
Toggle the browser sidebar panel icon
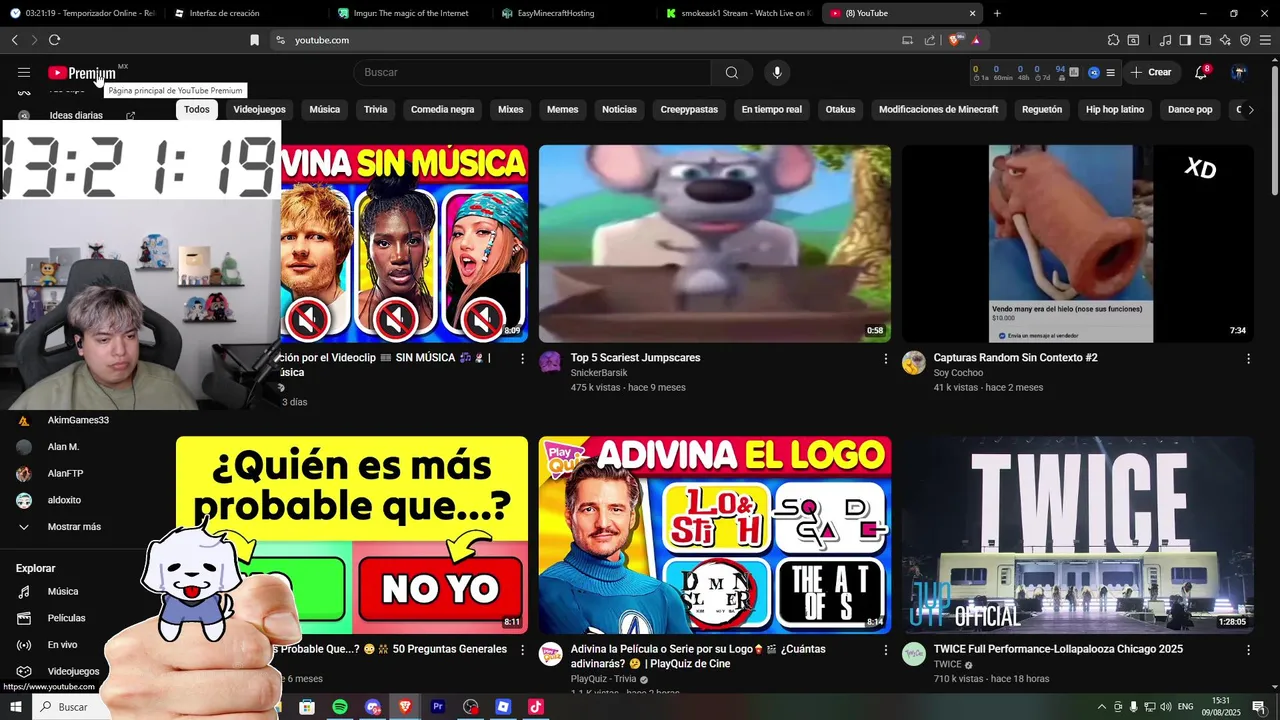[x=1185, y=40]
